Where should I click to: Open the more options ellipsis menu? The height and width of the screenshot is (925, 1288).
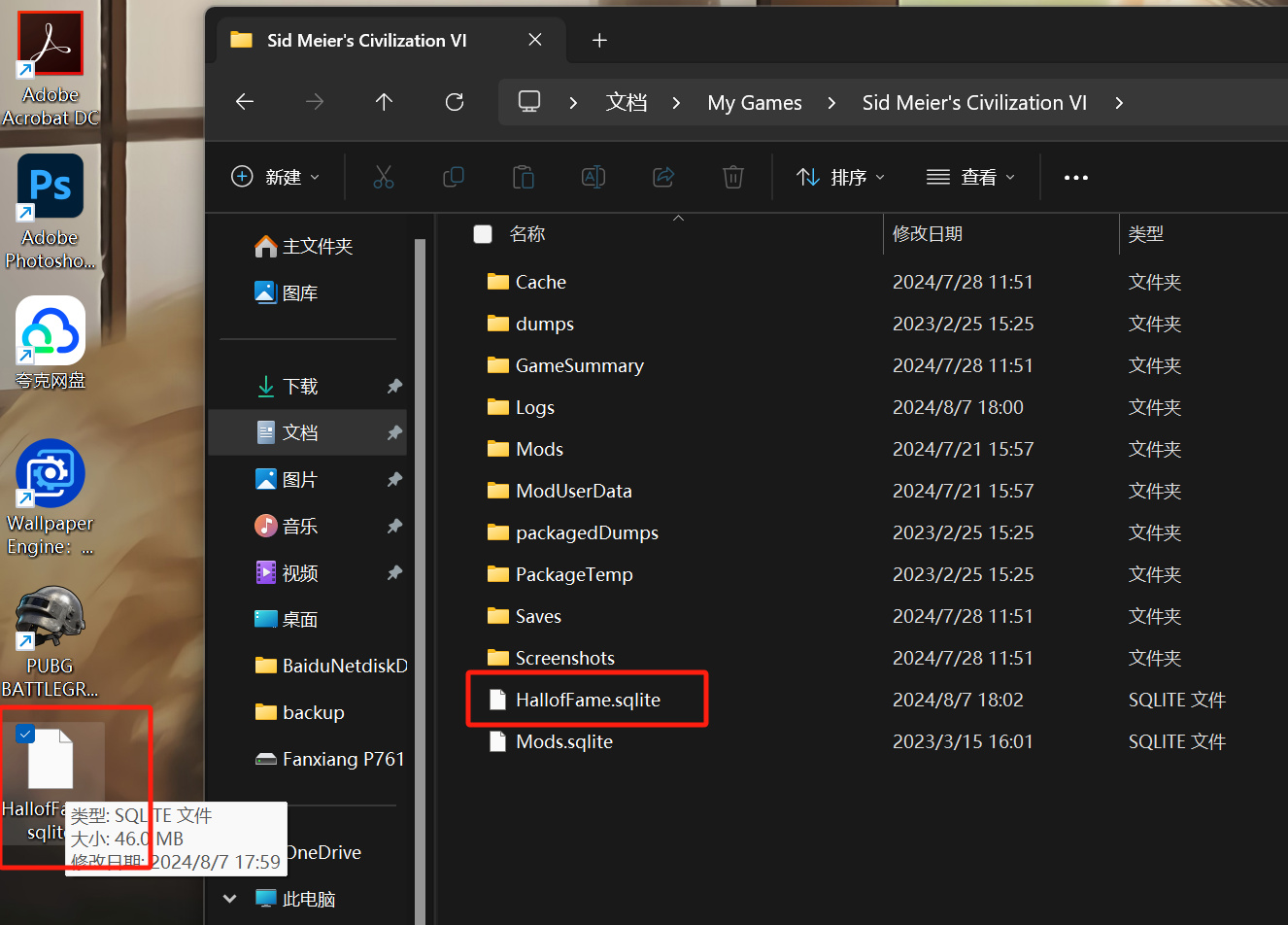(x=1076, y=177)
